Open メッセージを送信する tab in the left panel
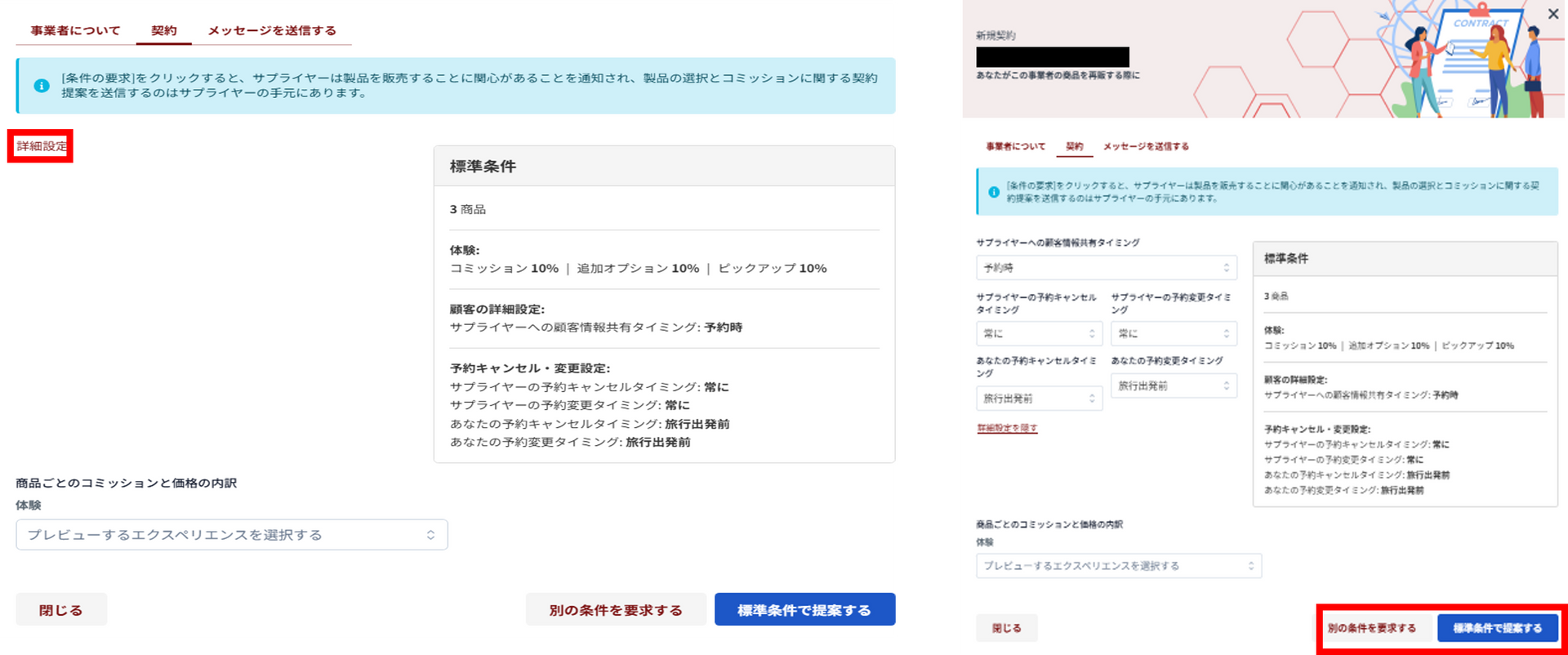 tap(272, 30)
